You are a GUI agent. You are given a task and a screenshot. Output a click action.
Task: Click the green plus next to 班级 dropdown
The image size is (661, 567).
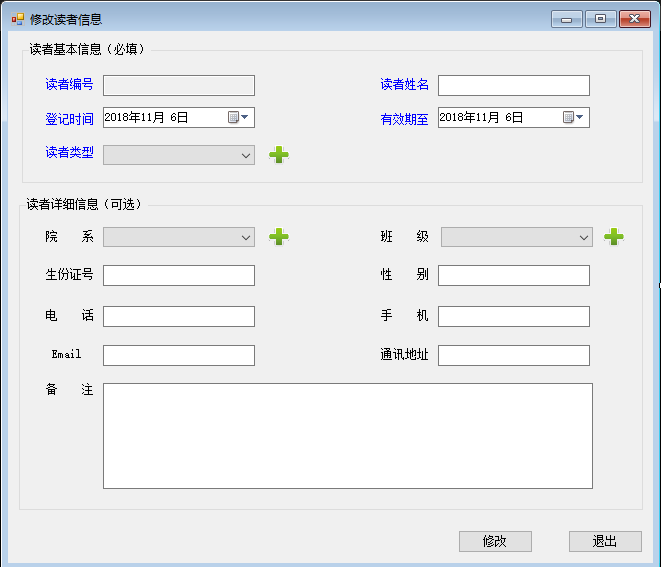point(614,236)
